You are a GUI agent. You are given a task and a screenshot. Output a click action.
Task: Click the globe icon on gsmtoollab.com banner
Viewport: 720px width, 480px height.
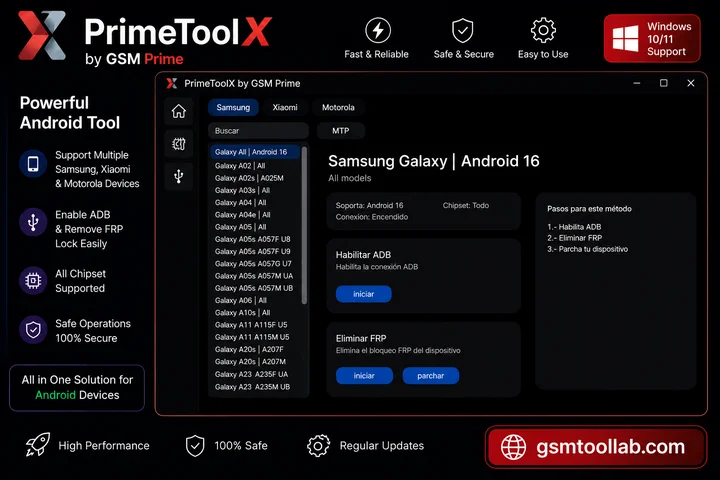coord(513,447)
